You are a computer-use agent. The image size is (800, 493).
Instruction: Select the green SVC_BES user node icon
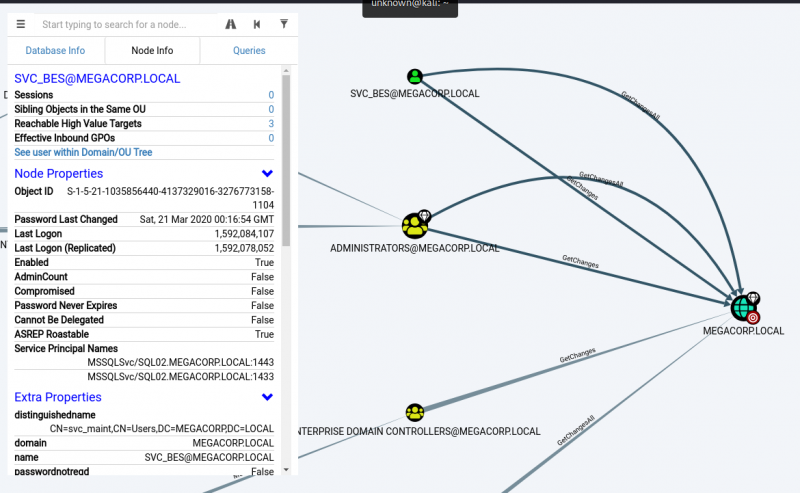click(415, 76)
